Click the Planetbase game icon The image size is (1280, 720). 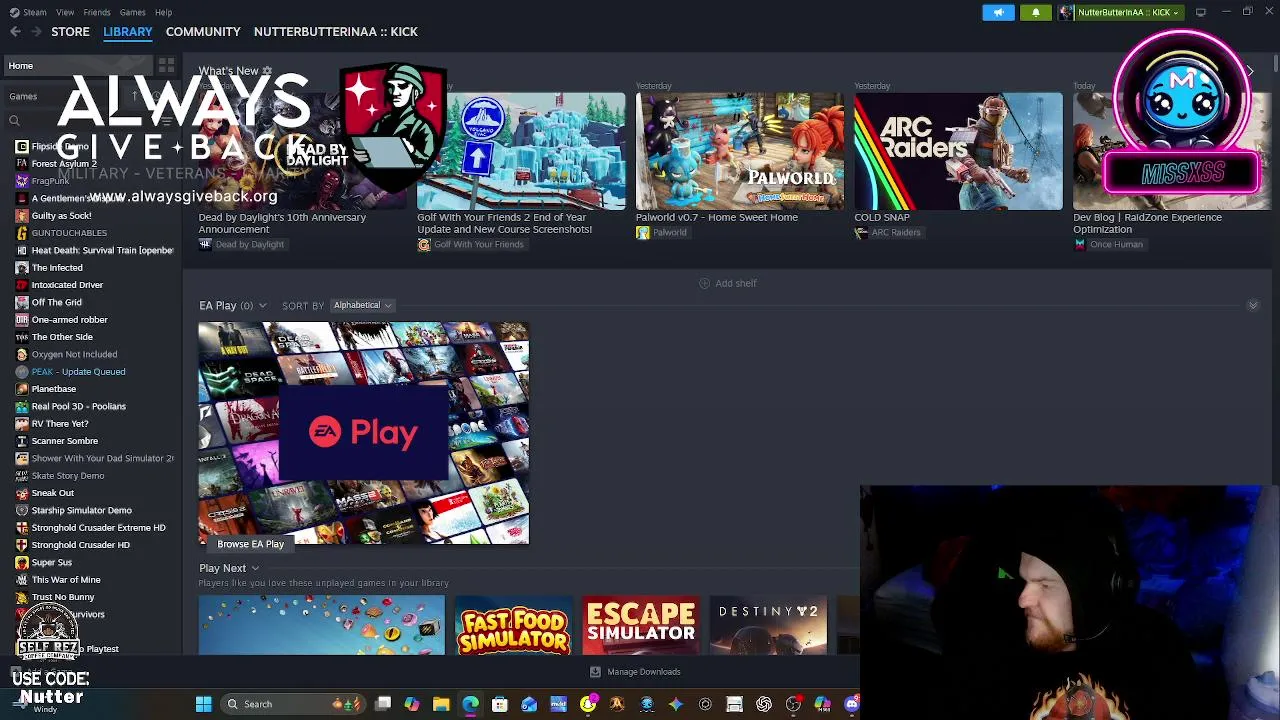[22, 389]
